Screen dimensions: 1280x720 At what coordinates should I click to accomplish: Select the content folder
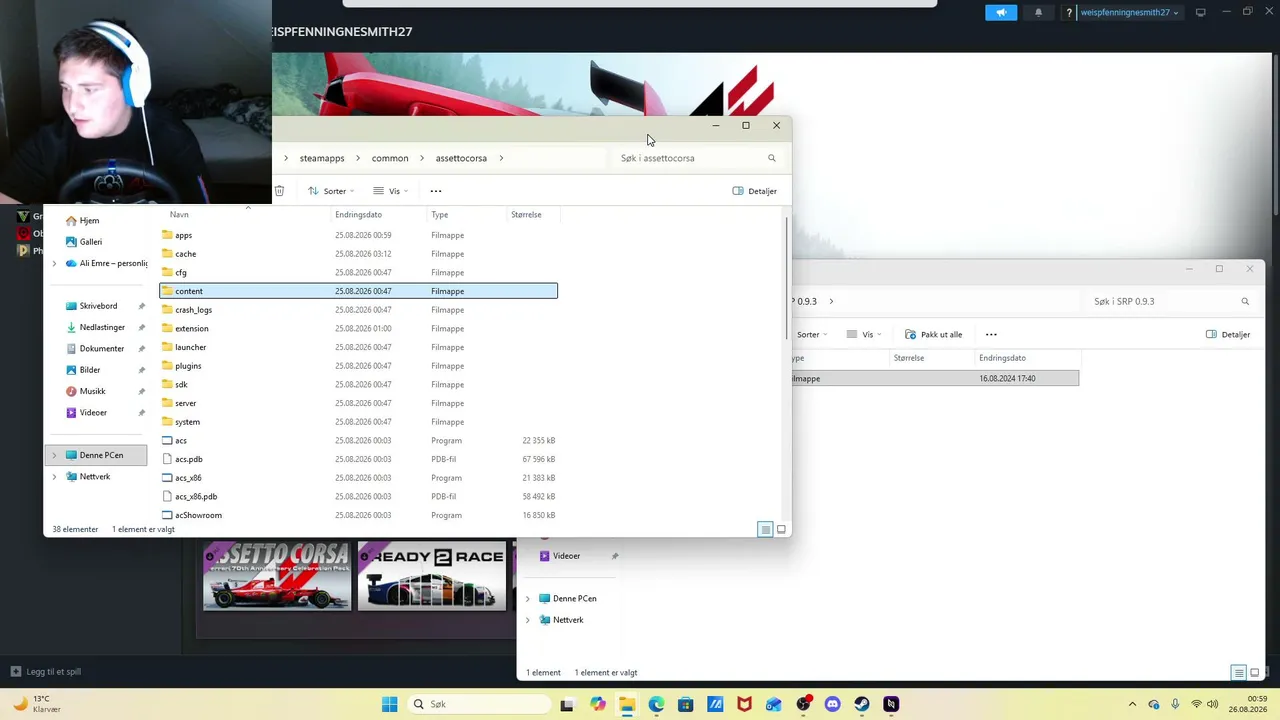(358, 291)
